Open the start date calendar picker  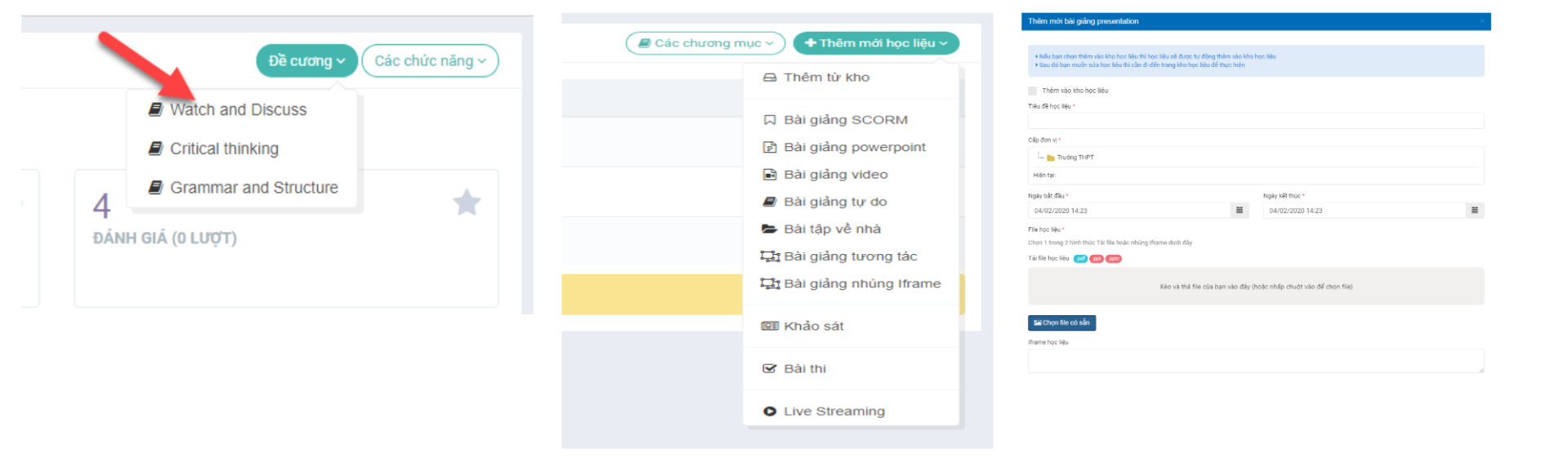tap(1239, 211)
